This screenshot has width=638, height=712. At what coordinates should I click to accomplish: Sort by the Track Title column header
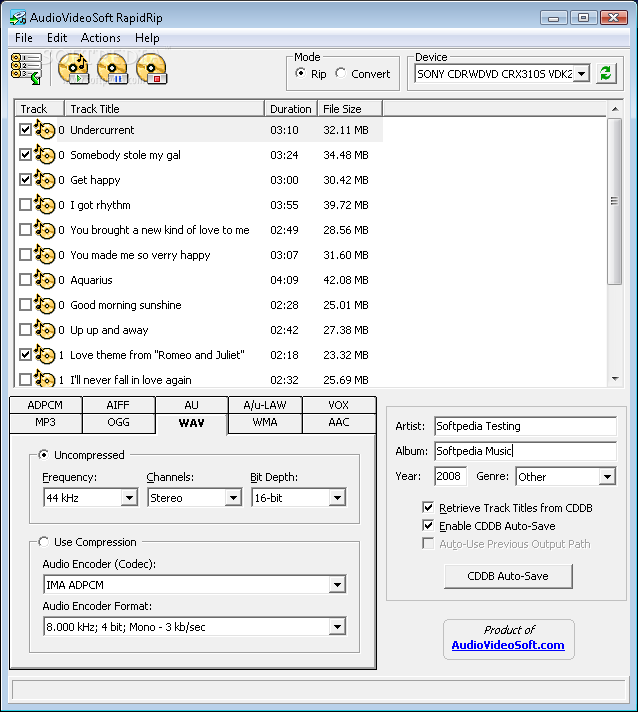pyautogui.click(x=164, y=109)
